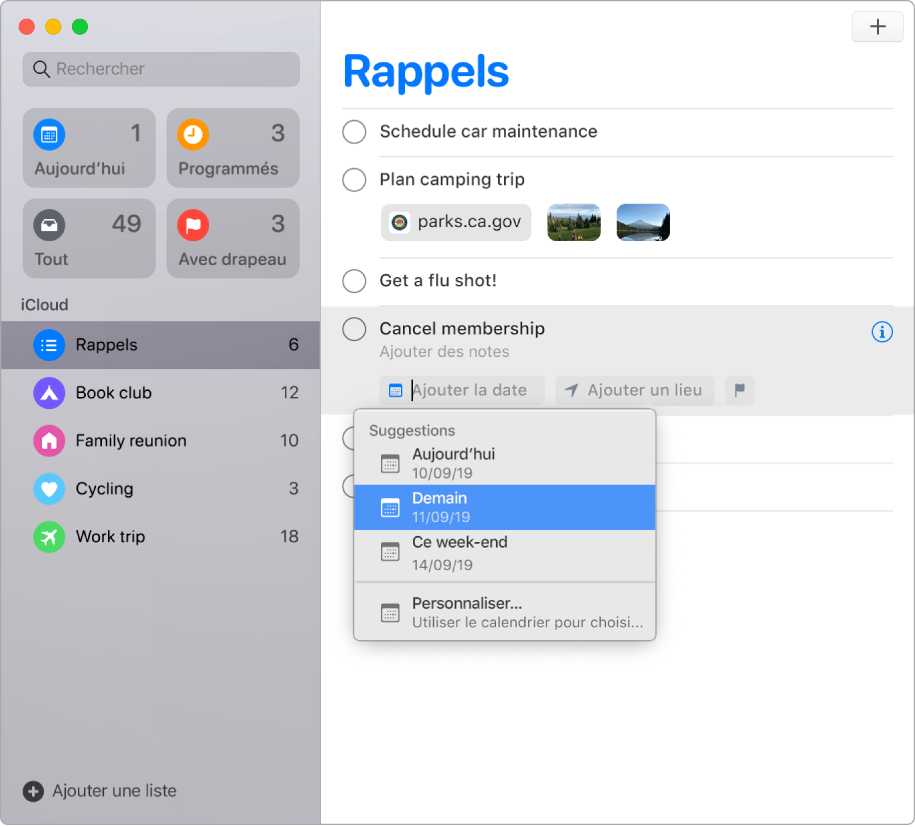Screen dimensions: 915x827
Task: Open the Book club list icon
Action: point(48,393)
